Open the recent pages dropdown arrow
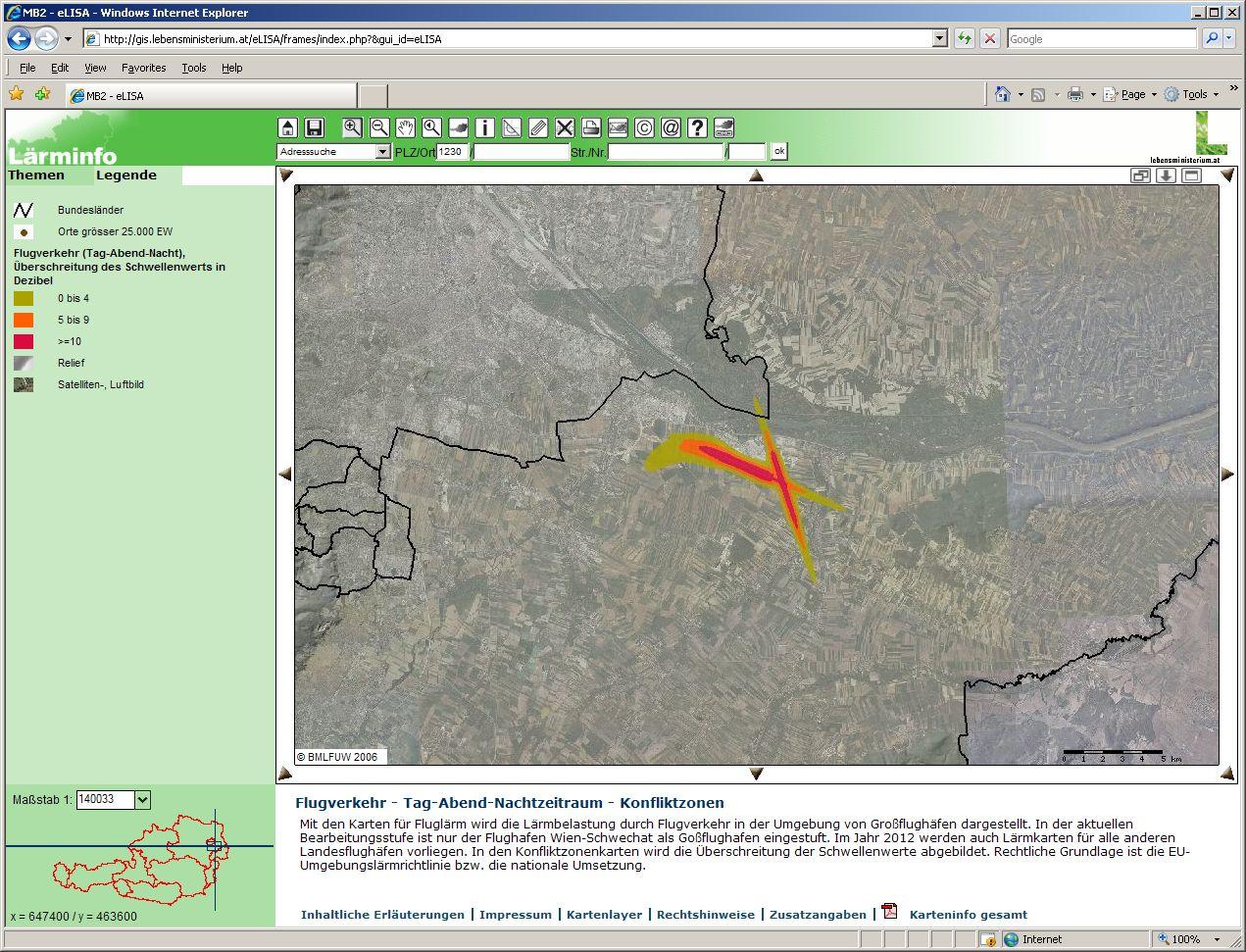 pos(68,39)
